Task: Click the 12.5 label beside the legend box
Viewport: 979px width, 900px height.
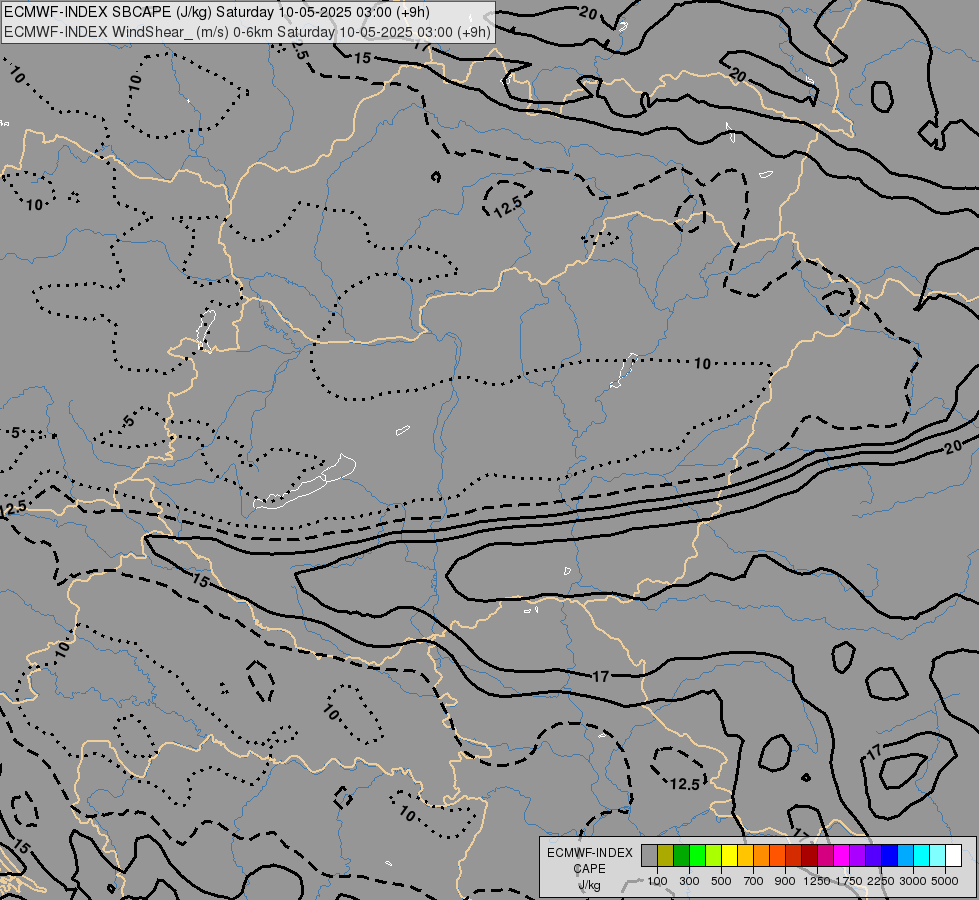Action: pyautogui.click(x=684, y=784)
